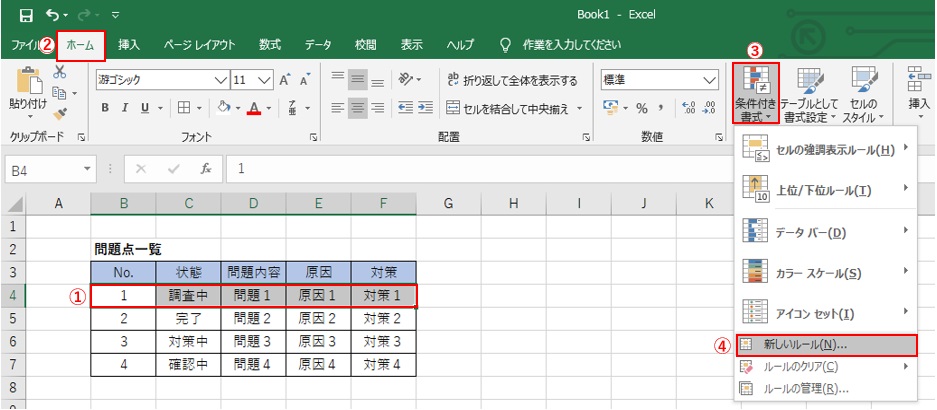The width and height of the screenshot is (937, 410).
Task: Open the データ tab
Action: (318, 45)
